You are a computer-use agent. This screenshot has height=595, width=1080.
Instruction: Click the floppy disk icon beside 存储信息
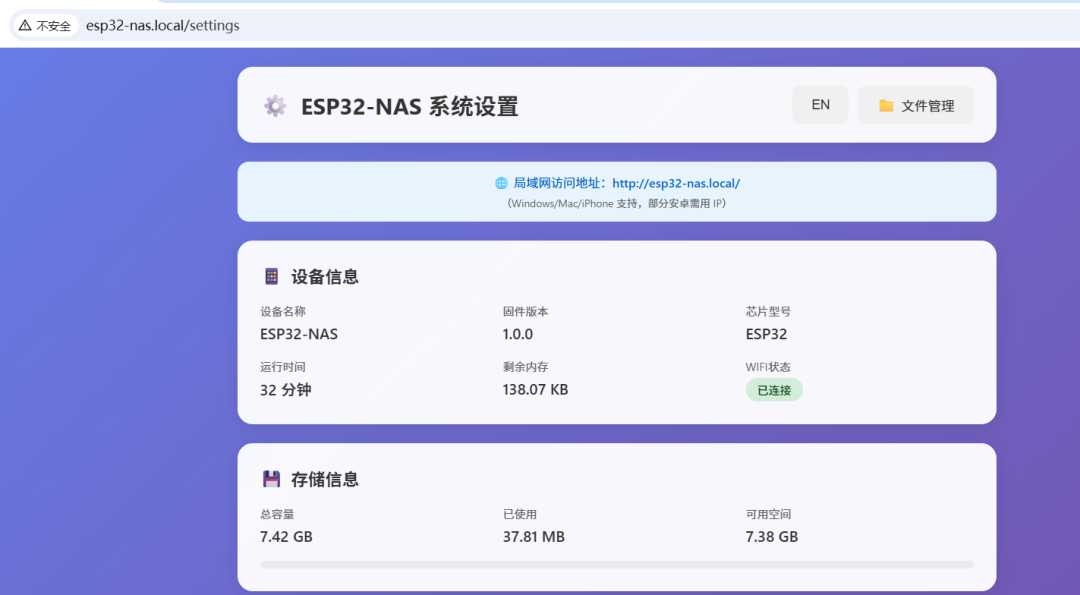click(271, 478)
